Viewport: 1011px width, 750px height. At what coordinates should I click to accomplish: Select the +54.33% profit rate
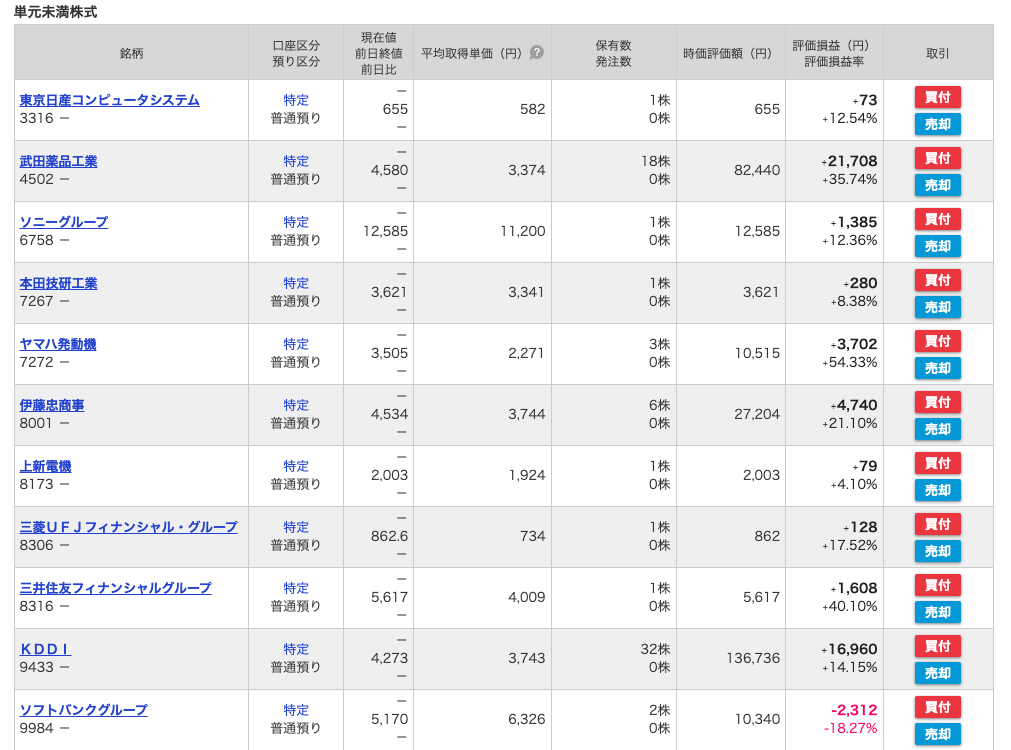850,362
